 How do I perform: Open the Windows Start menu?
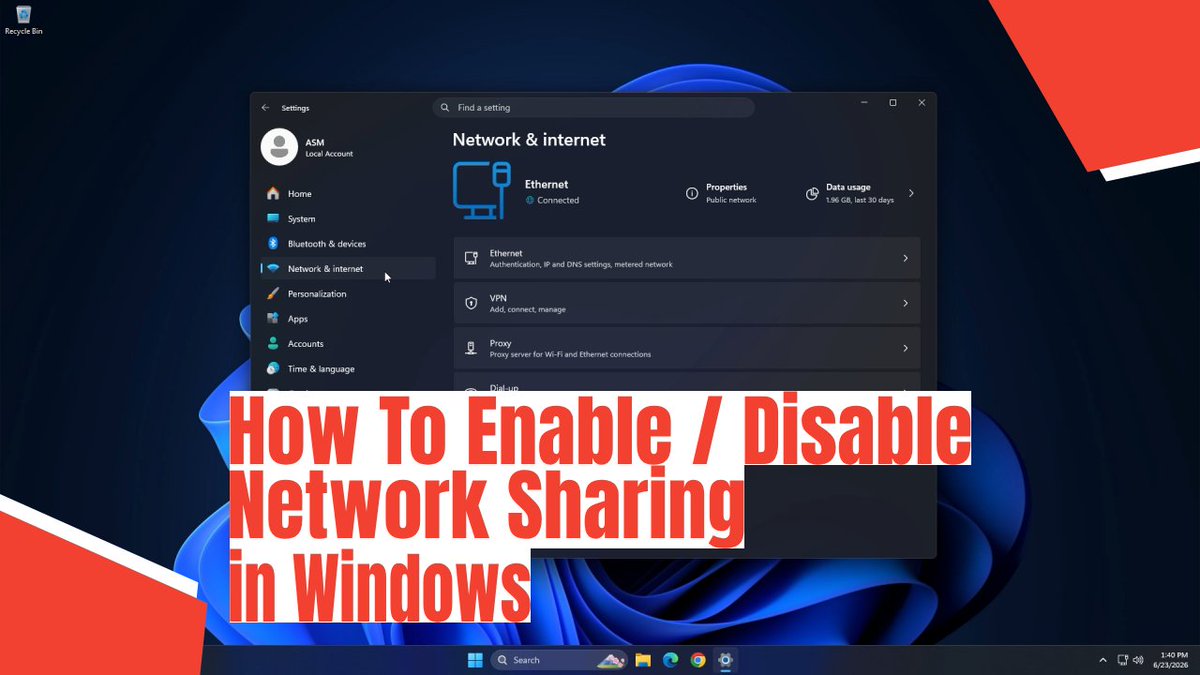pos(474,660)
